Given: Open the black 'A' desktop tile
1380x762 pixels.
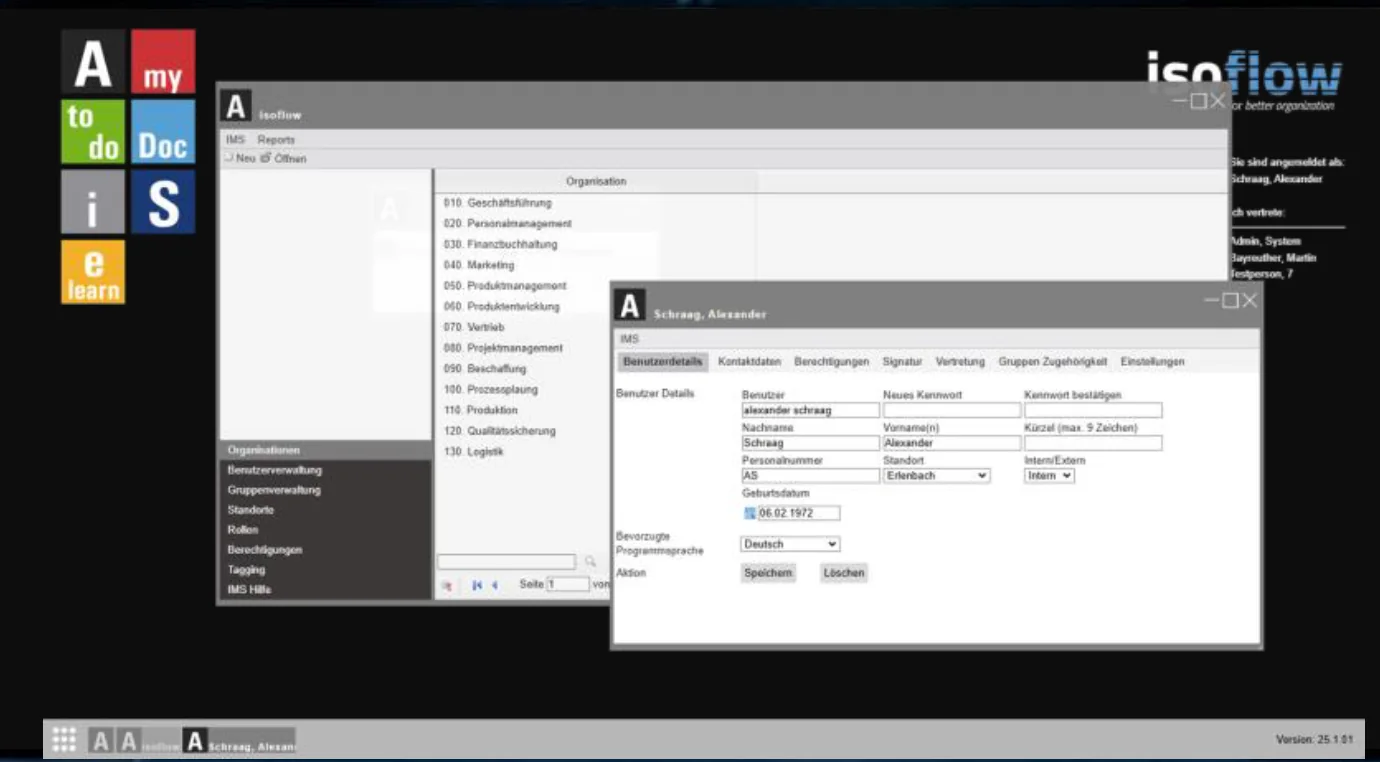Looking at the screenshot, I should tap(93, 62).
